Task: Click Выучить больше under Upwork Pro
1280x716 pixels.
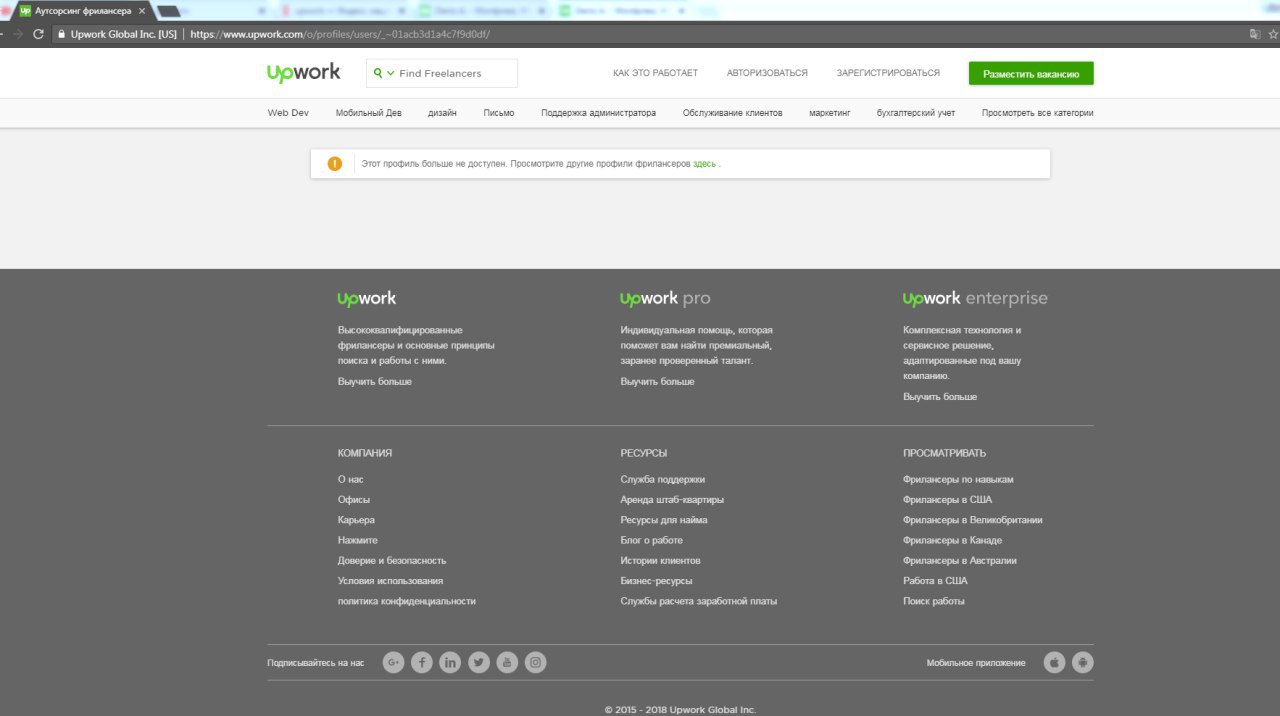Action: (x=657, y=381)
